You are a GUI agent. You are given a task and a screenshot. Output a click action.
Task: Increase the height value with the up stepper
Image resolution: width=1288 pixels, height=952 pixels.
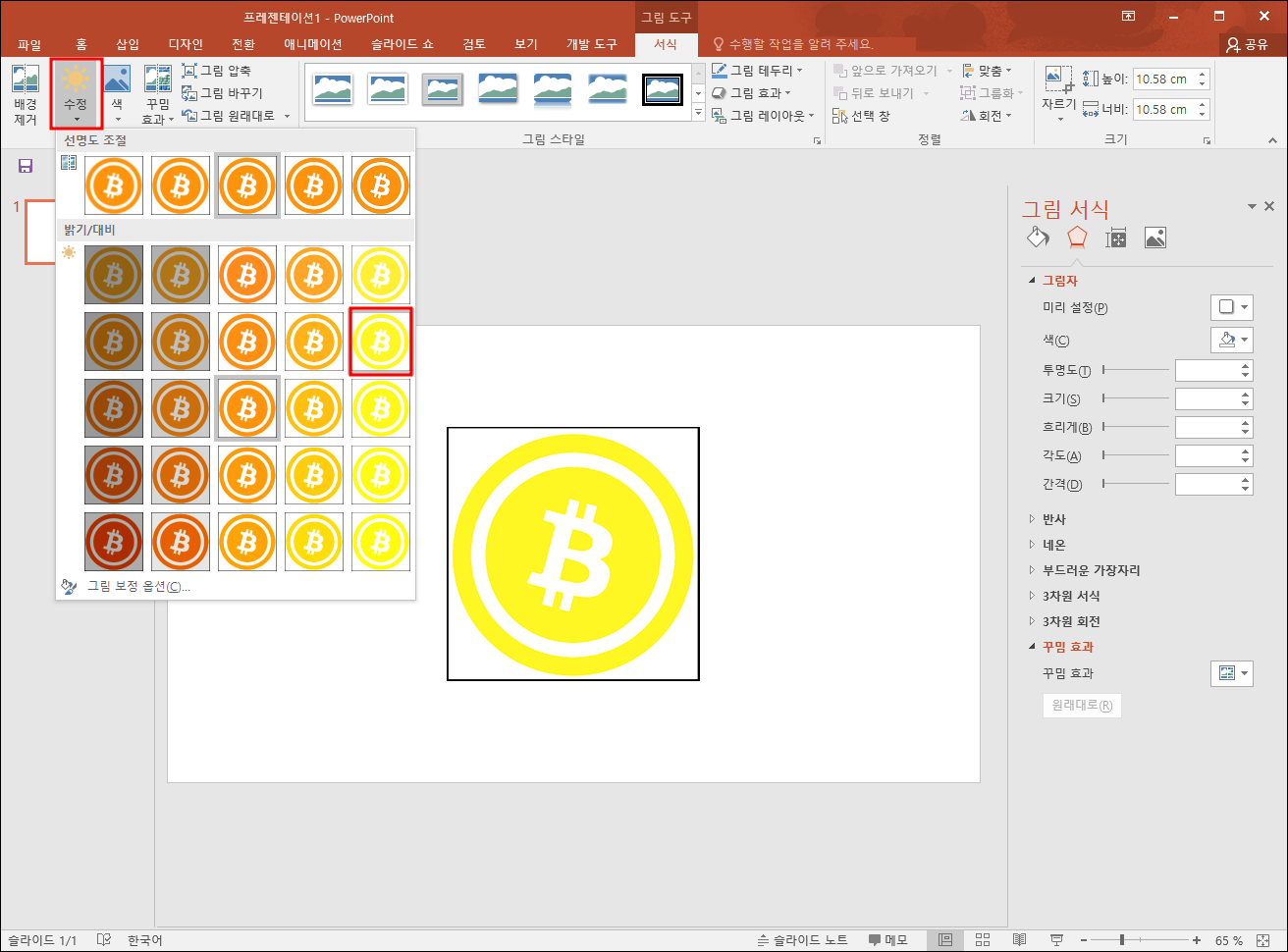click(x=1204, y=75)
